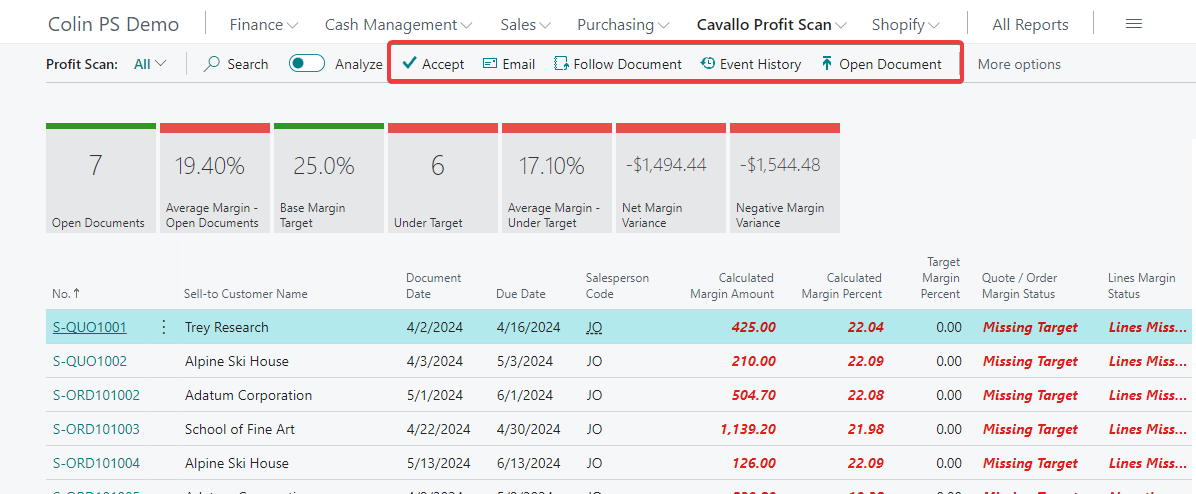Open row options for S-QUO1001
Viewport: 1196px width, 494px height.
tap(164, 327)
